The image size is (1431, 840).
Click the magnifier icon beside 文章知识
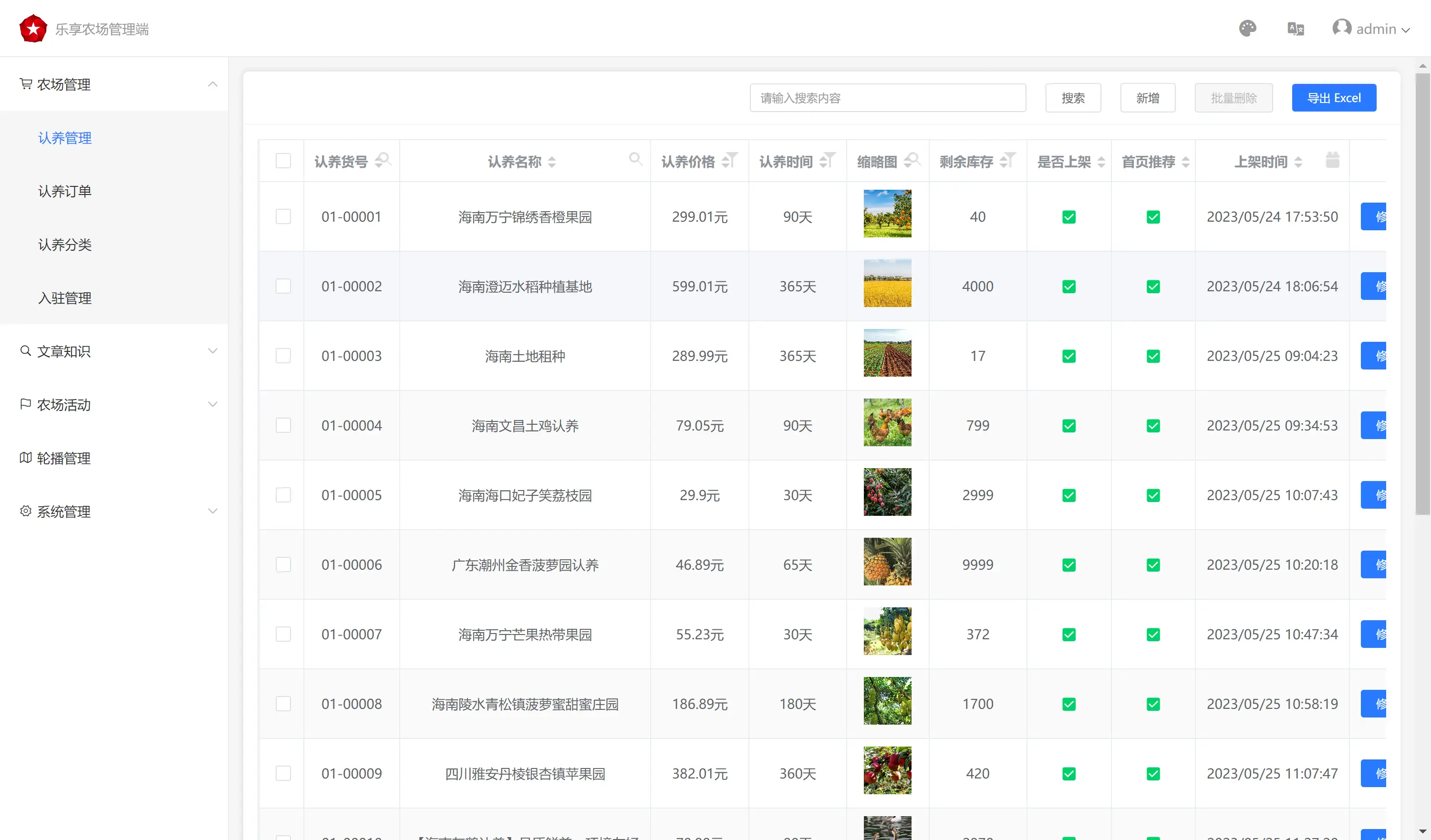[26, 350]
